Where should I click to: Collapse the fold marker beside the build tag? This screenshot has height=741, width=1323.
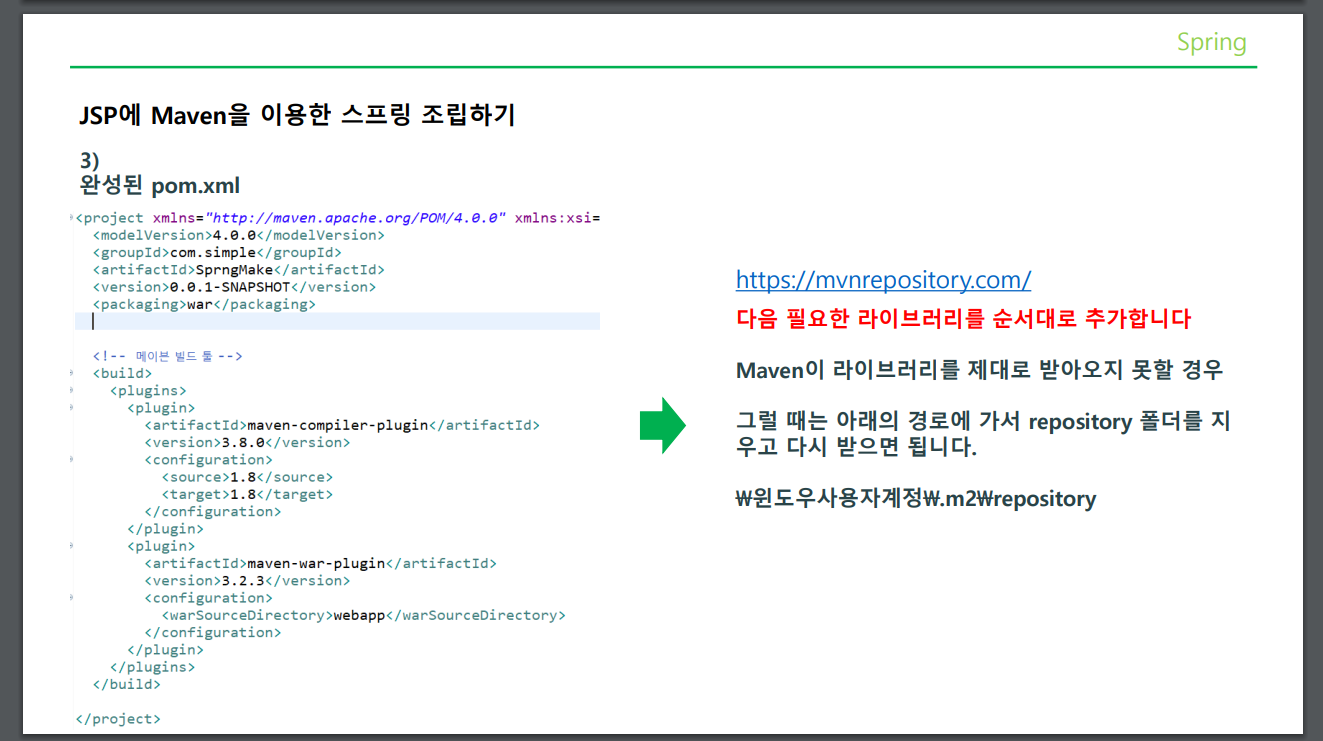[x=72, y=373]
